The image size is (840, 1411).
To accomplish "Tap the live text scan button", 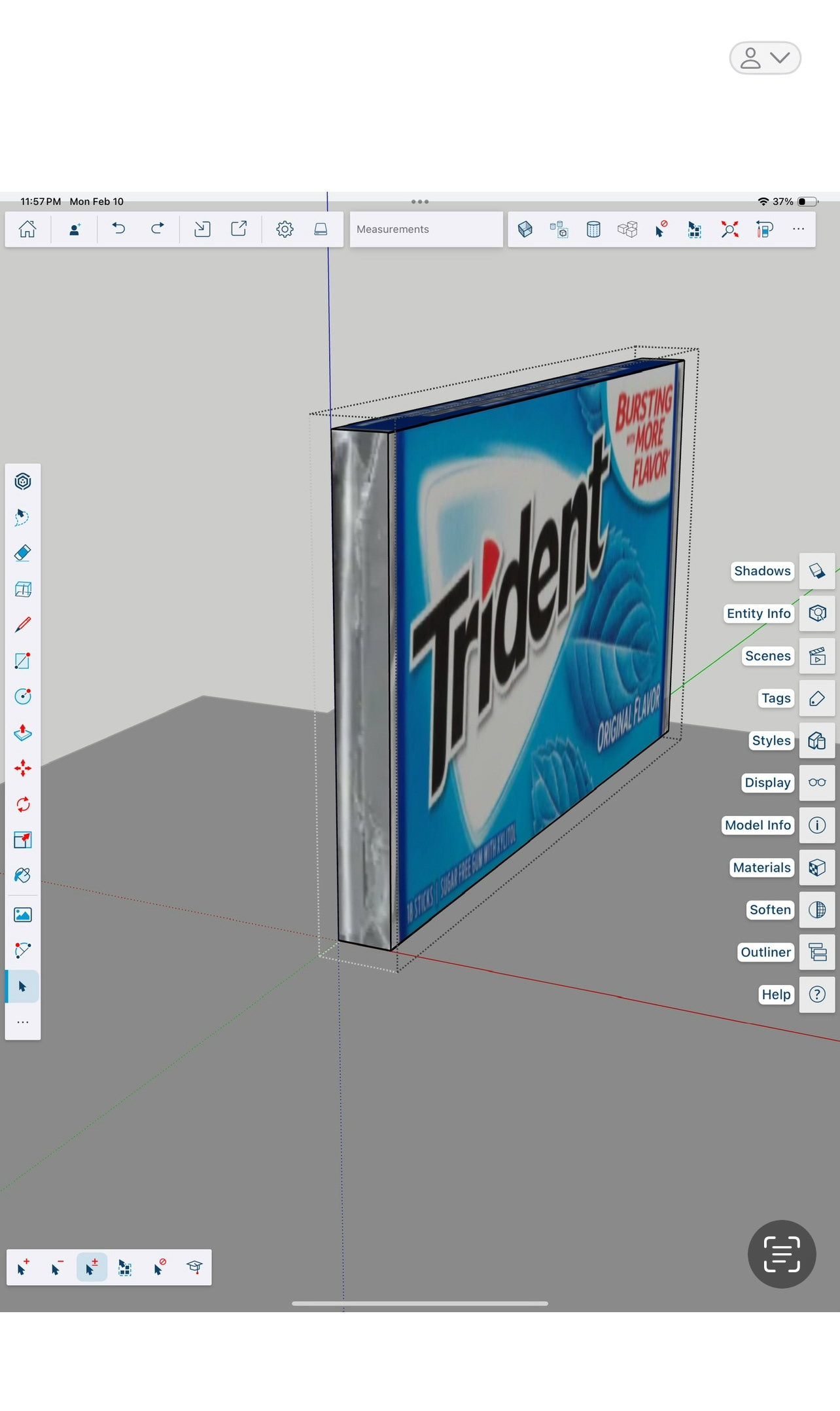I will [782, 1254].
